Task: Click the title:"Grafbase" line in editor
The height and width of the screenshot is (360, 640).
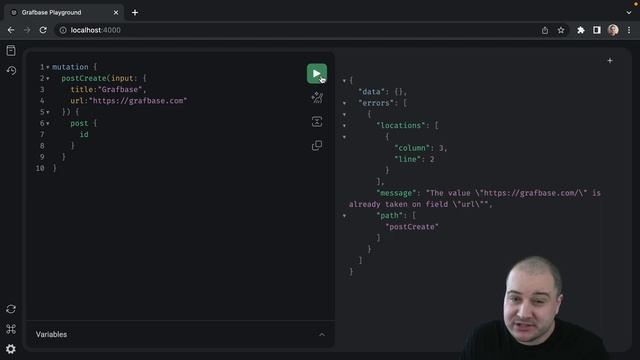Action: 108,89
